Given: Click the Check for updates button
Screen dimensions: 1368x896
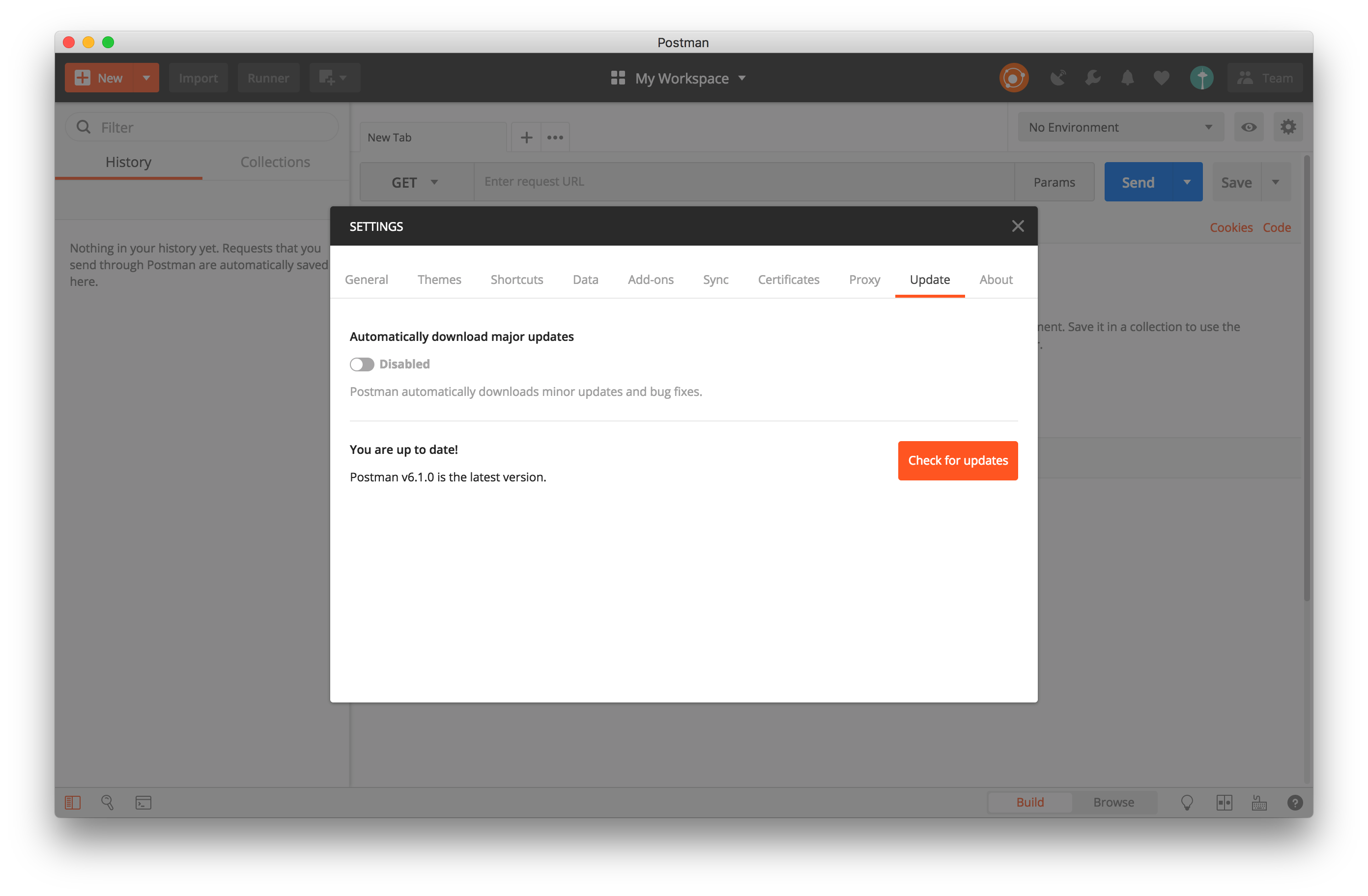Looking at the screenshot, I should [x=957, y=460].
